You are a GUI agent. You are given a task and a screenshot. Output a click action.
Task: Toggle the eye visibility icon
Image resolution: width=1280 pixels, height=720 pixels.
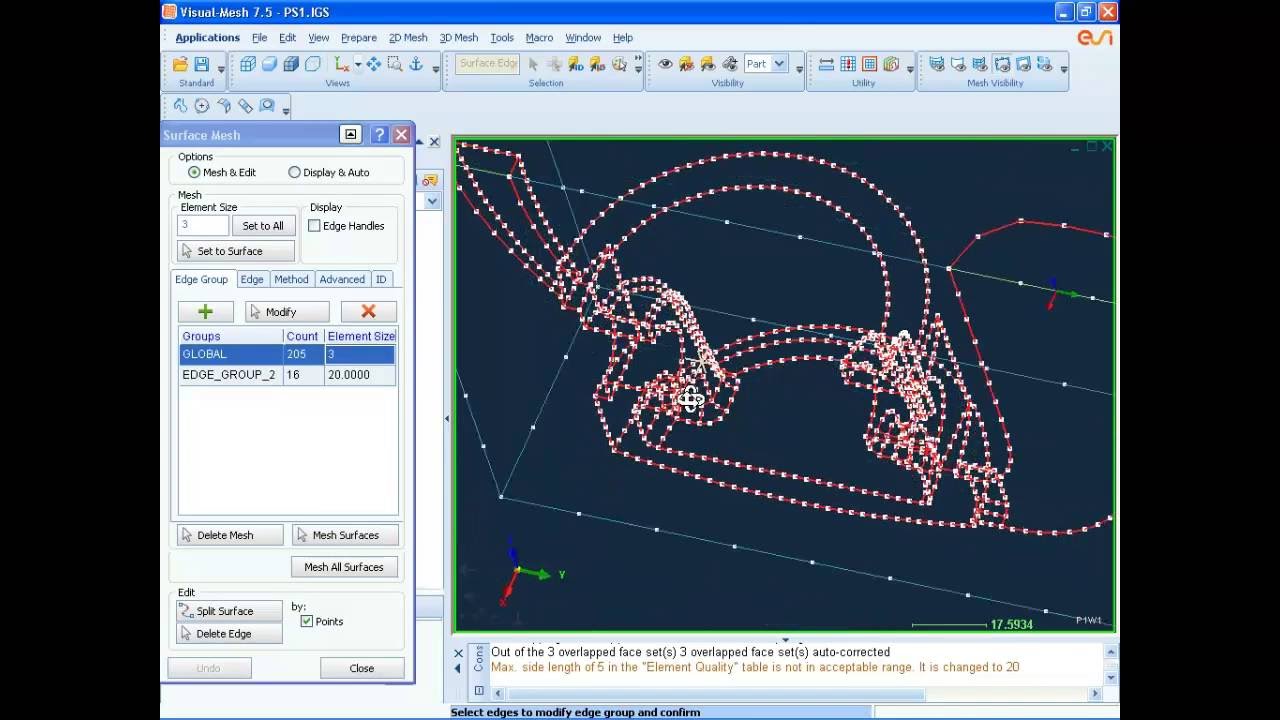point(665,64)
